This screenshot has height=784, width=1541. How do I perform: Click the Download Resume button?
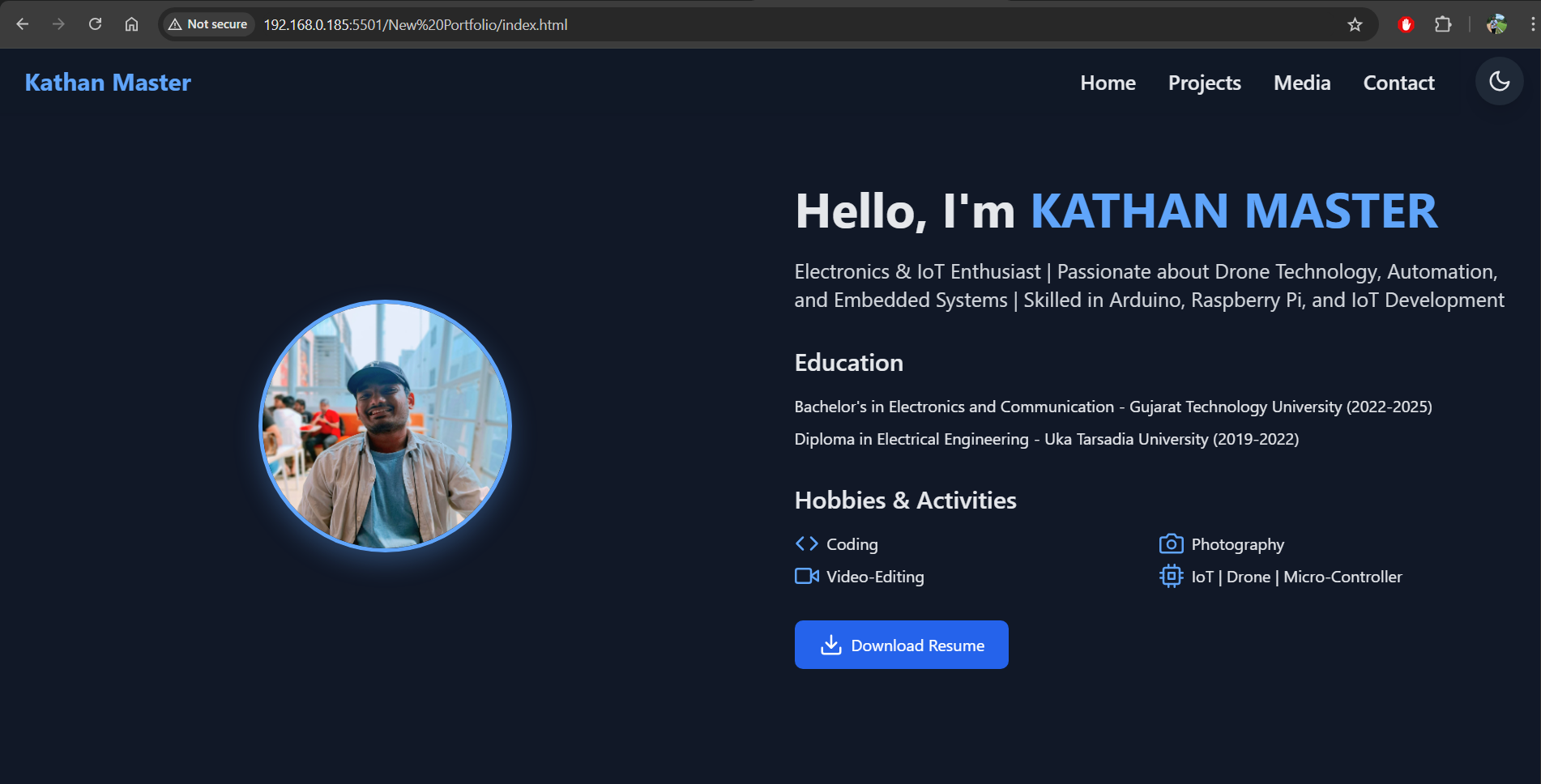[901, 645]
